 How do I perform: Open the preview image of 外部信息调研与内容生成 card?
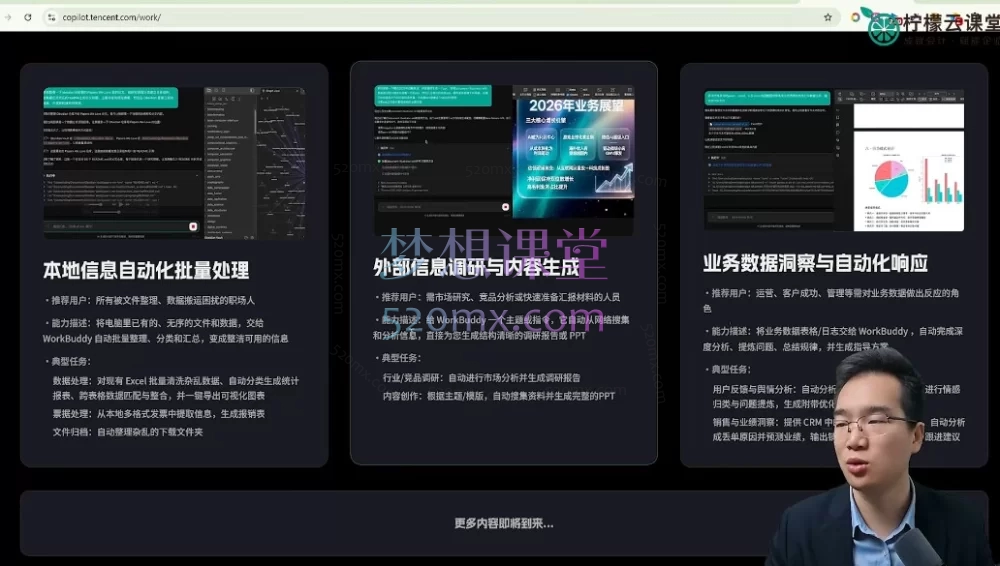point(504,160)
